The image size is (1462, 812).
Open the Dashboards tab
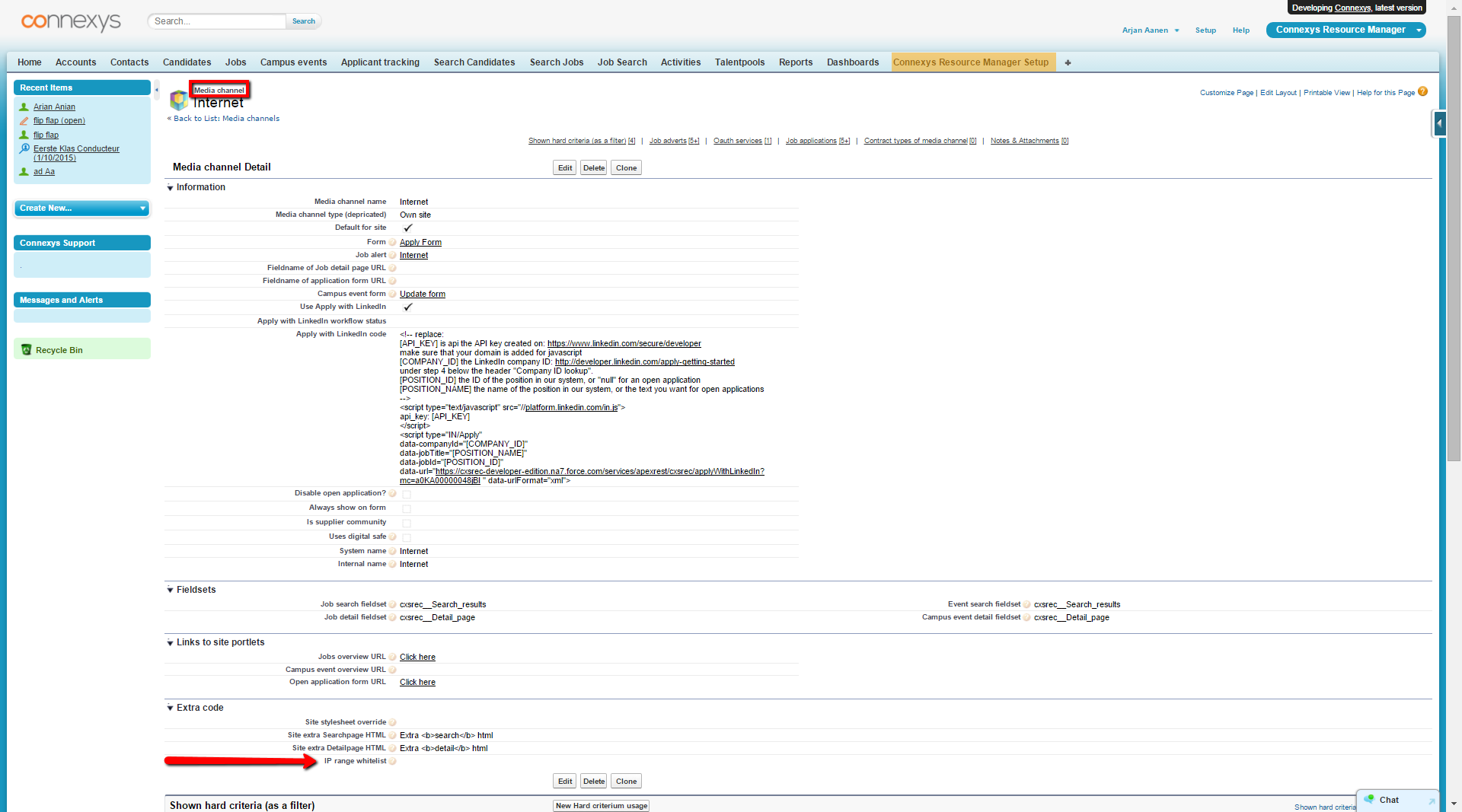853,62
